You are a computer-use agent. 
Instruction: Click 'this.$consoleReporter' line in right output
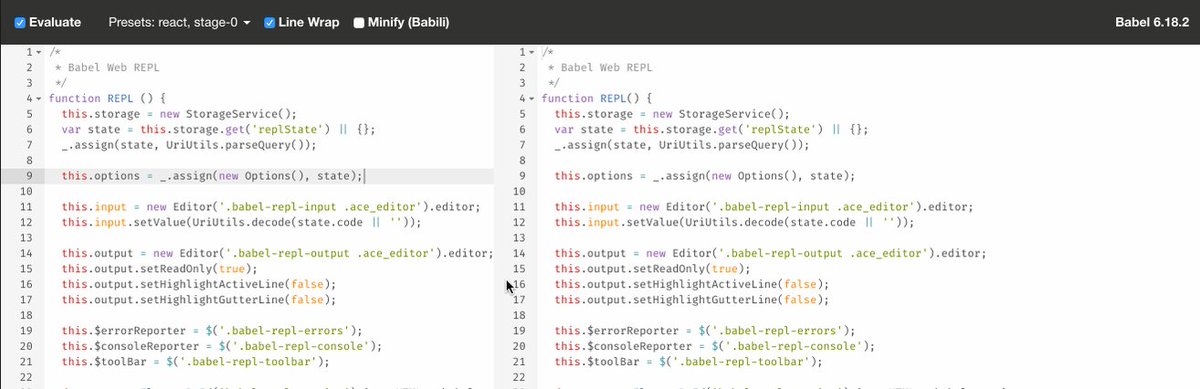tap(715, 347)
